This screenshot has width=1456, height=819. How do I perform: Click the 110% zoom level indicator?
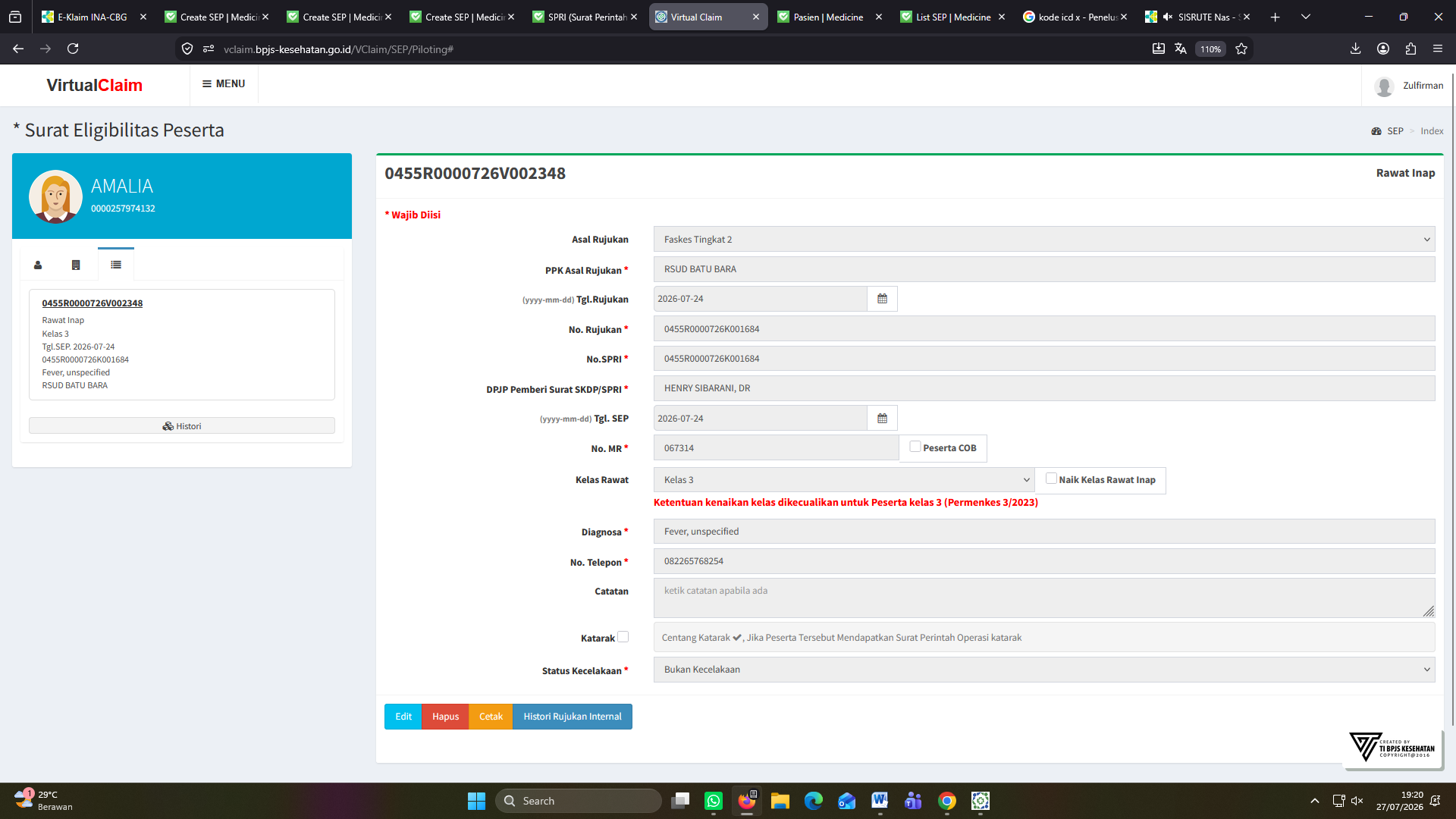pos(1210,49)
